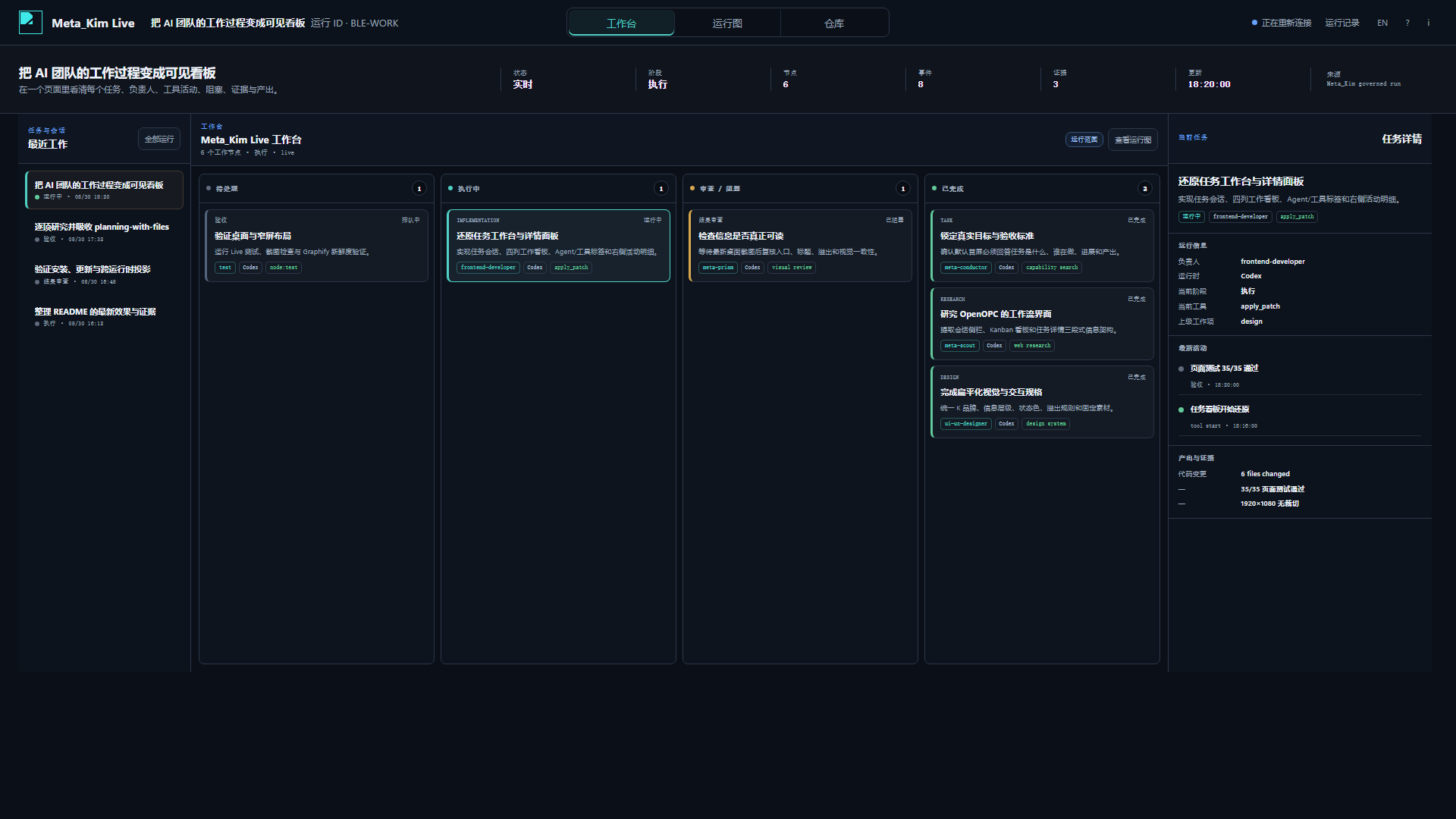Switch to the 工作台 tab
This screenshot has height=819, width=1456.
coord(621,23)
